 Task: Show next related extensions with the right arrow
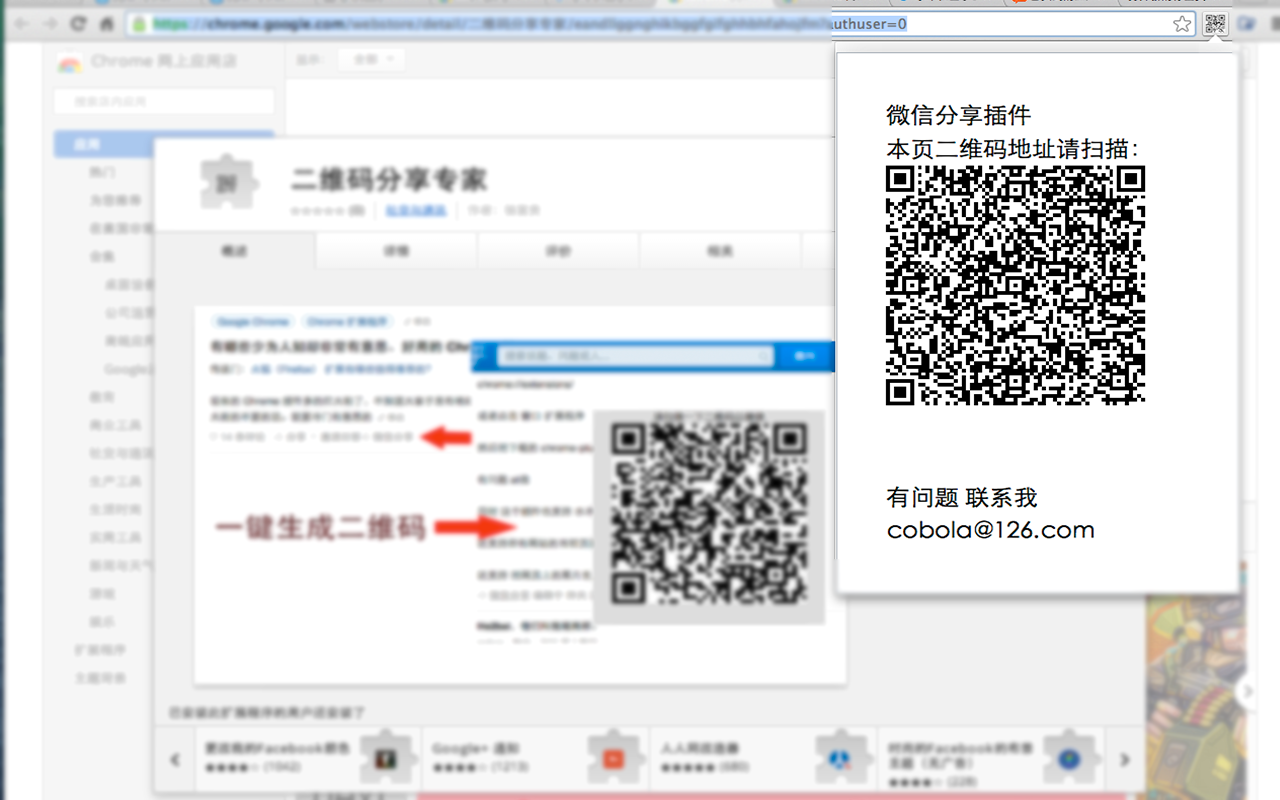tap(1125, 760)
